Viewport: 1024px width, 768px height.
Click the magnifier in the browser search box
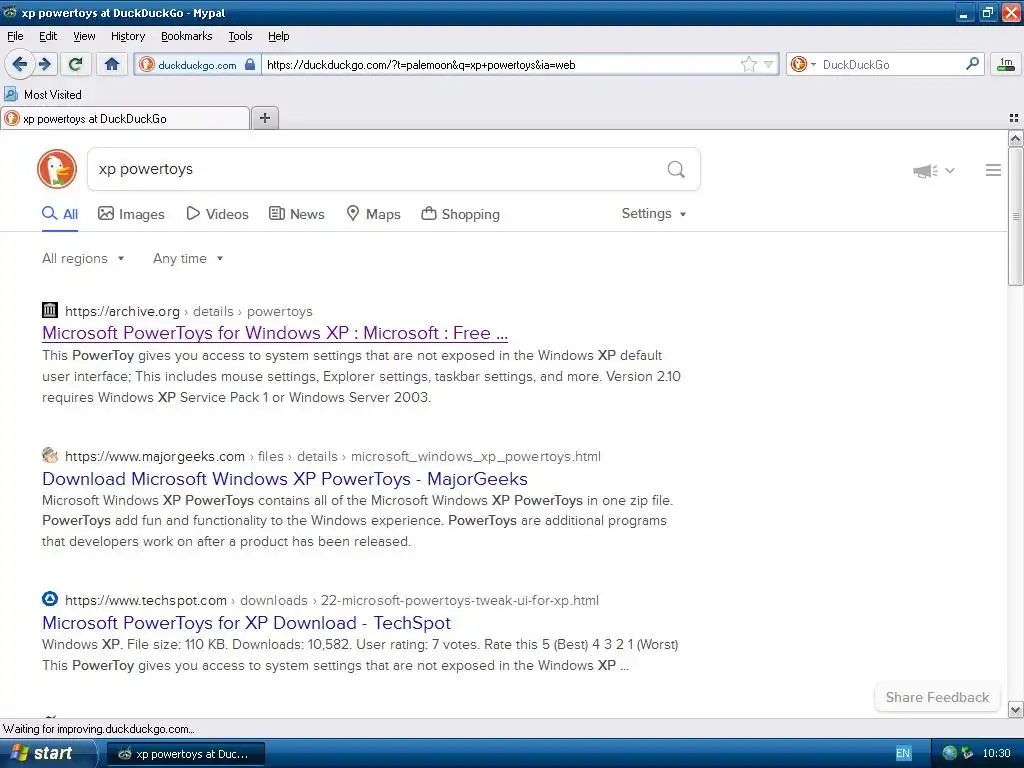972,64
